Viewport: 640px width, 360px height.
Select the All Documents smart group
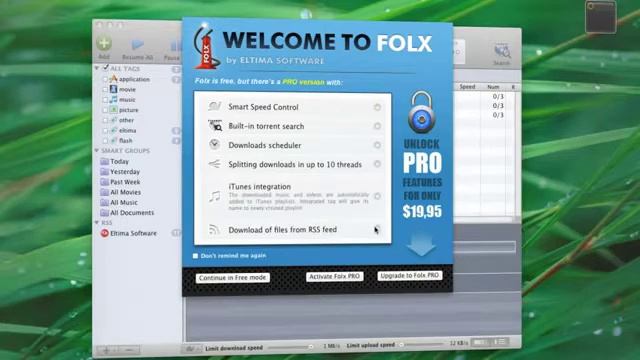[132, 212]
